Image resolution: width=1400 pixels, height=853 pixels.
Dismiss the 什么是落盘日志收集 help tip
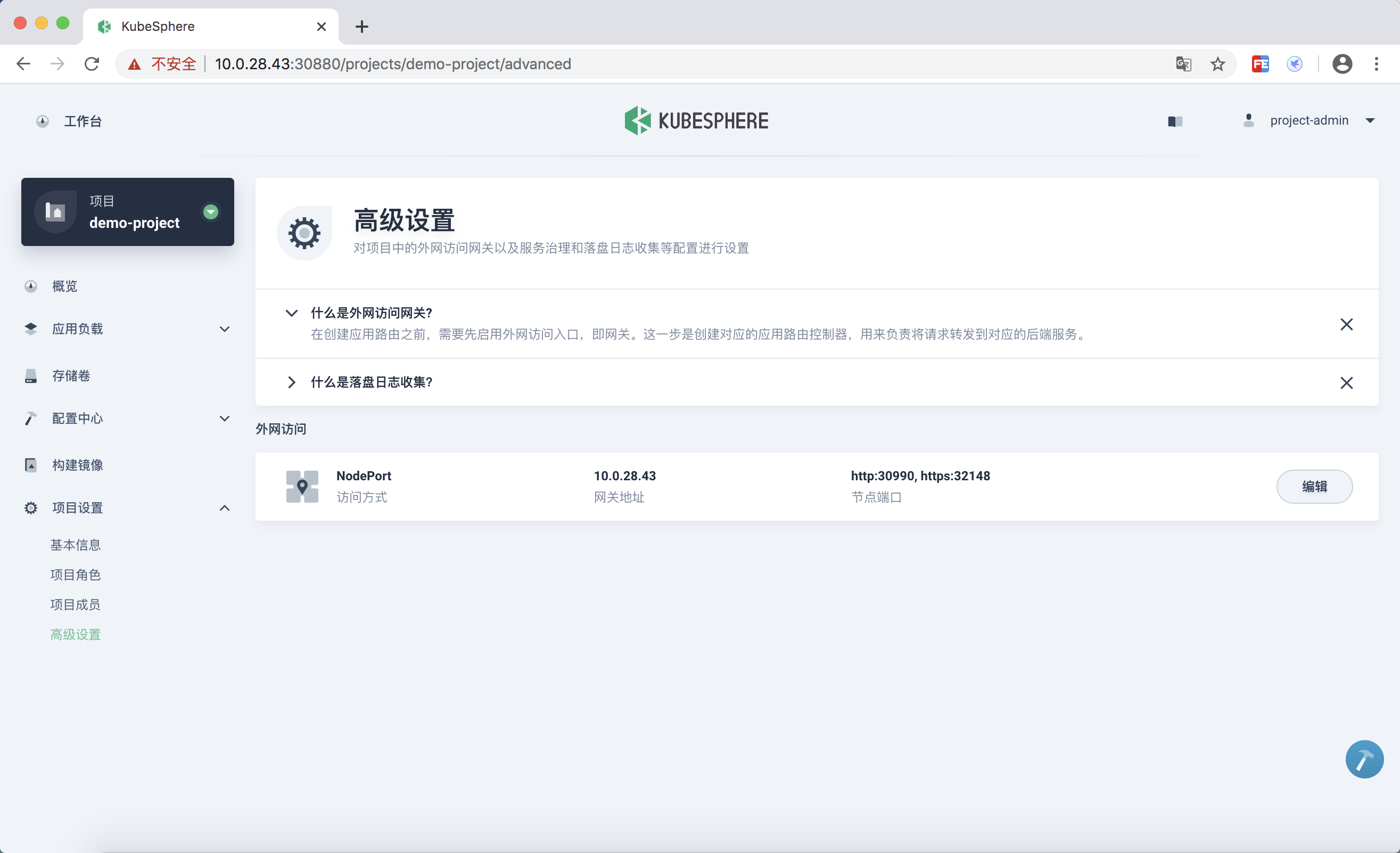tap(1346, 382)
